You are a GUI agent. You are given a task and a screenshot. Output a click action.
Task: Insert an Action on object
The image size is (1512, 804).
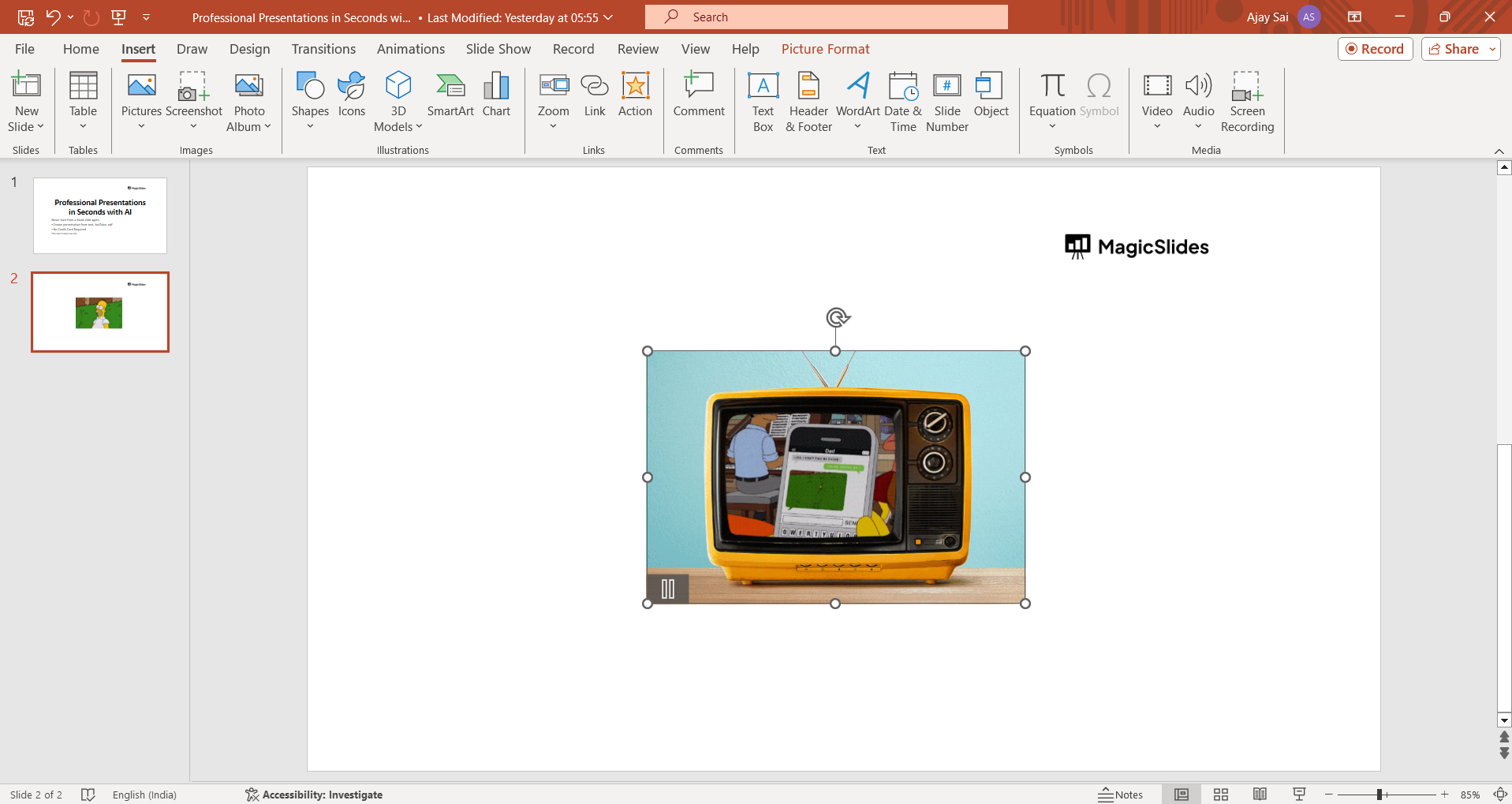(635, 95)
